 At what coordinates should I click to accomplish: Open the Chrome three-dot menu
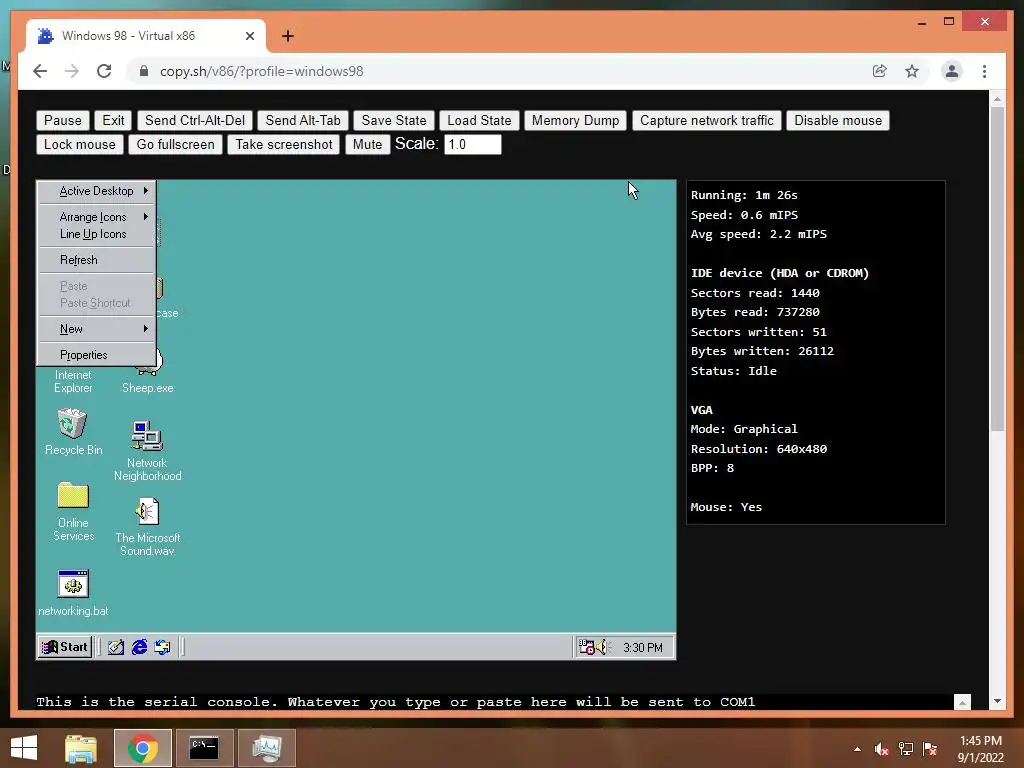[x=984, y=71]
